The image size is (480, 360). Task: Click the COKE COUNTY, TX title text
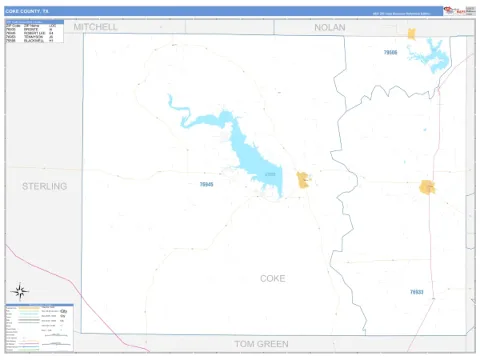(x=27, y=11)
